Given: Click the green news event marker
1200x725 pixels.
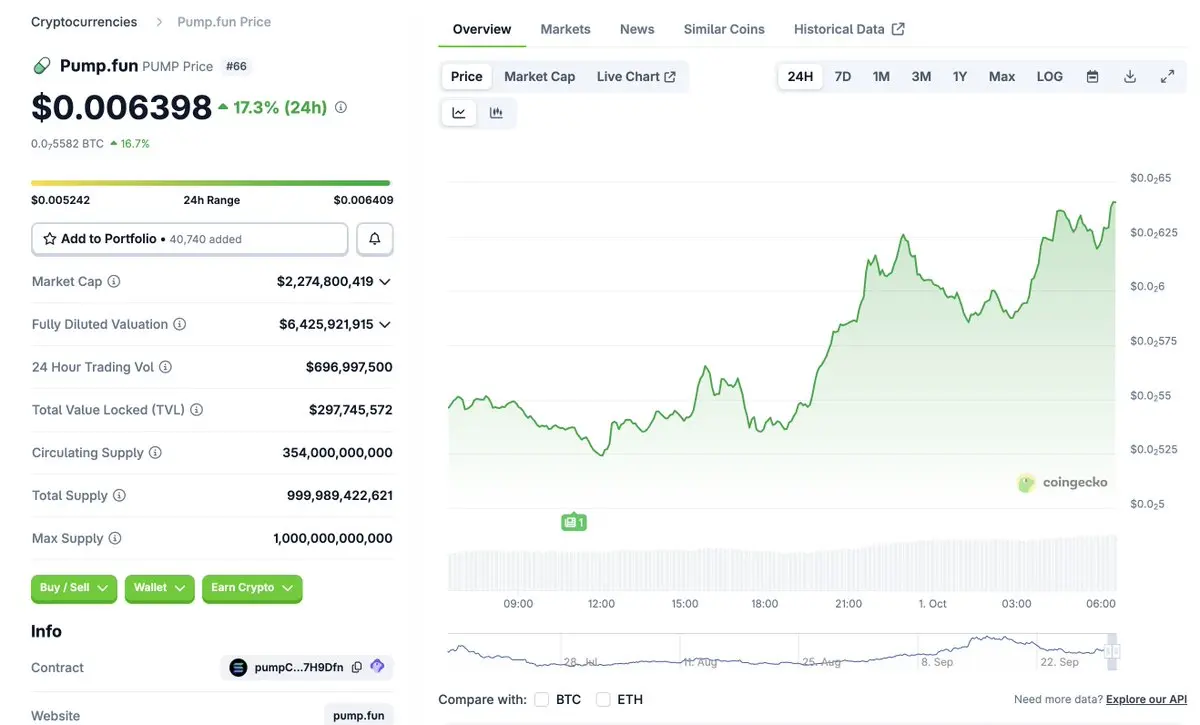Looking at the screenshot, I should click(x=574, y=522).
